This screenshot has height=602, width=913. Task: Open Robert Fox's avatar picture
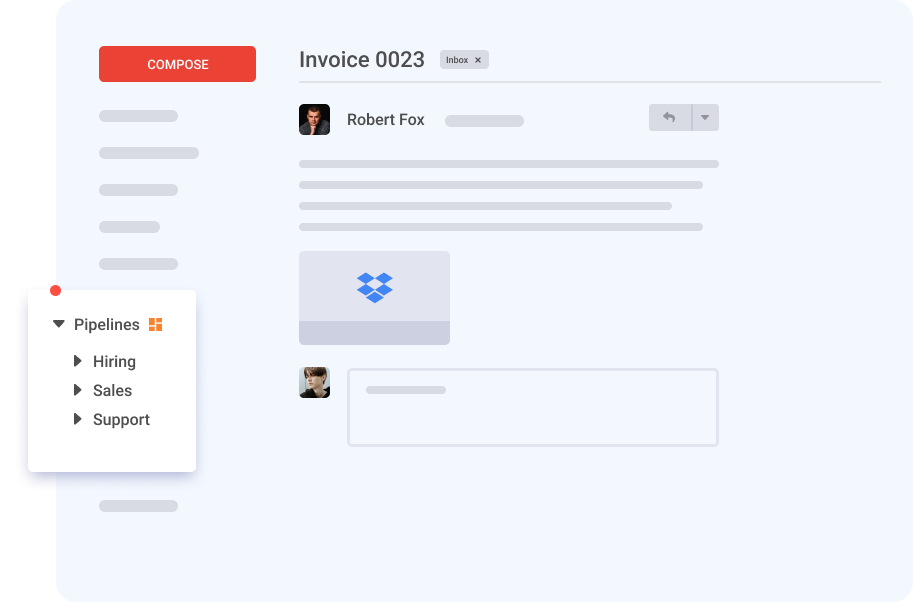[314, 119]
